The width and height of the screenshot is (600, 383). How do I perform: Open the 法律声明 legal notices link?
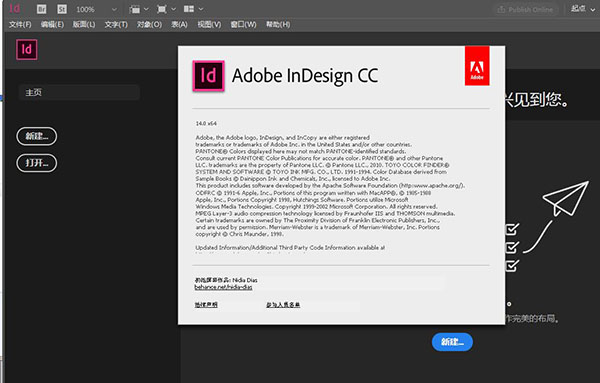pyautogui.click(x=206, y=305)
